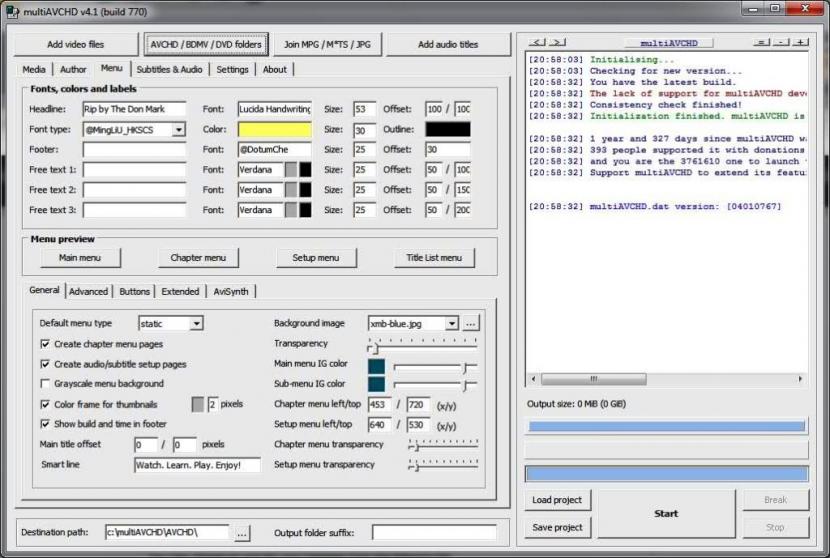The image size is (830, 558).
Task: Enable Grayscale menu background checkbox
Action: pos(45,384)
